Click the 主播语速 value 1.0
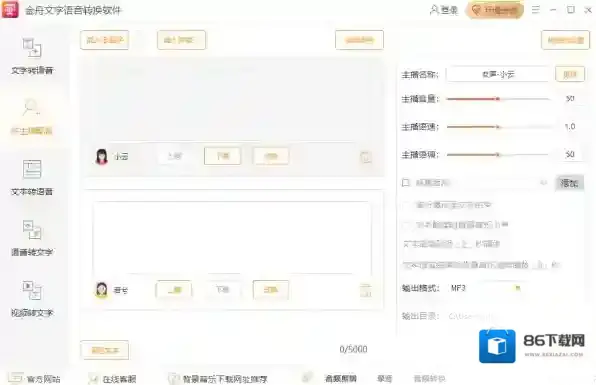 [570, 127]
